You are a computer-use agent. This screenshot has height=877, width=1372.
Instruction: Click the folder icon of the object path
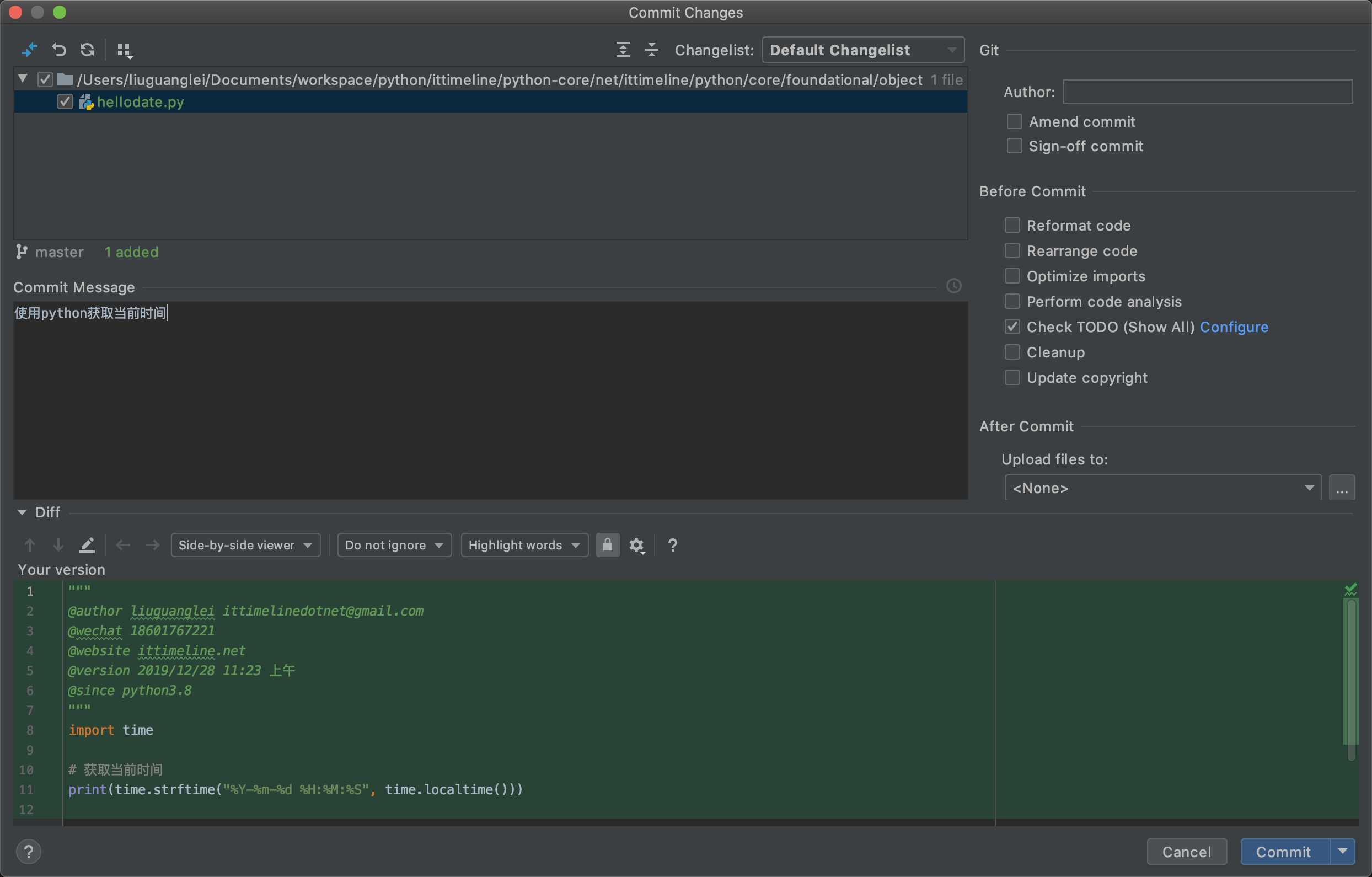[65, 79]
